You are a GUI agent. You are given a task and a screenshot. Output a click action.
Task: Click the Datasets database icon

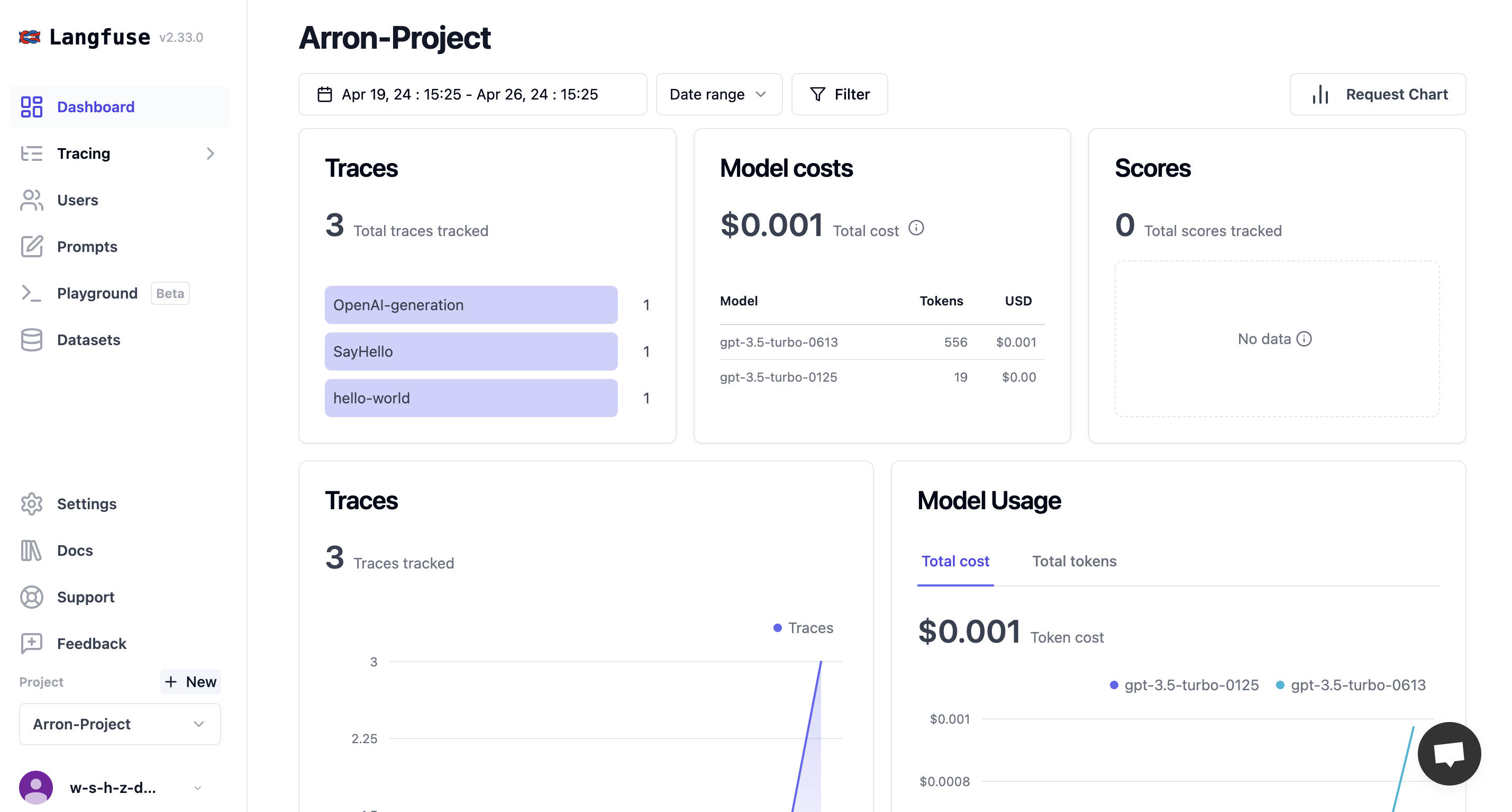(32, 340)
